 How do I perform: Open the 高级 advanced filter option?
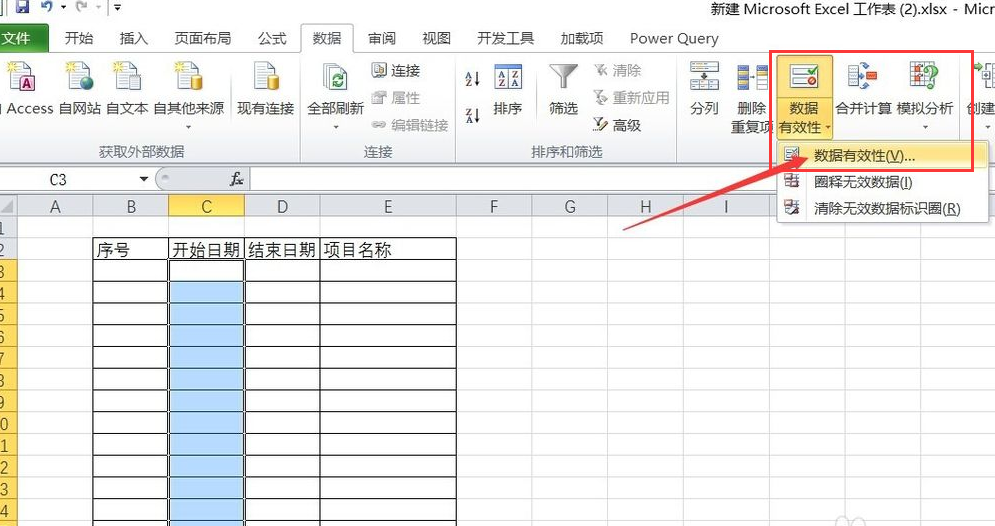pos(617,125)
